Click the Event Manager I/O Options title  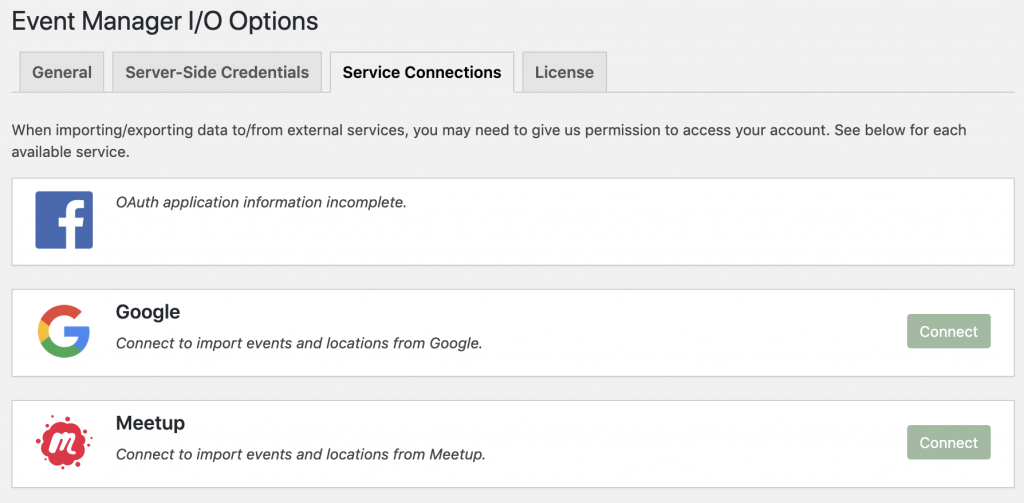click(165, 22)
